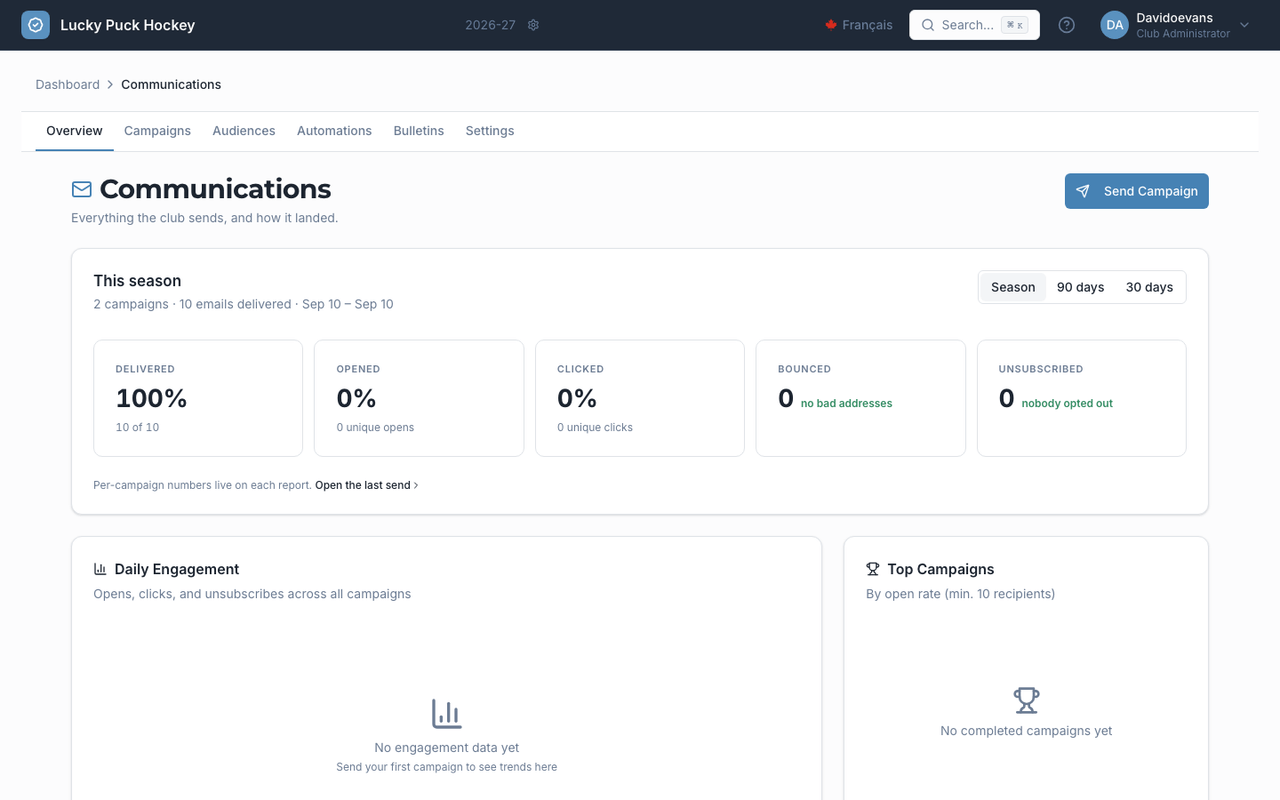The height and width of the screenshot is (800, 1280).
Task: Click the 'Club Administrator' role text
Action: pyautogui.click(x=1183, y=34)
